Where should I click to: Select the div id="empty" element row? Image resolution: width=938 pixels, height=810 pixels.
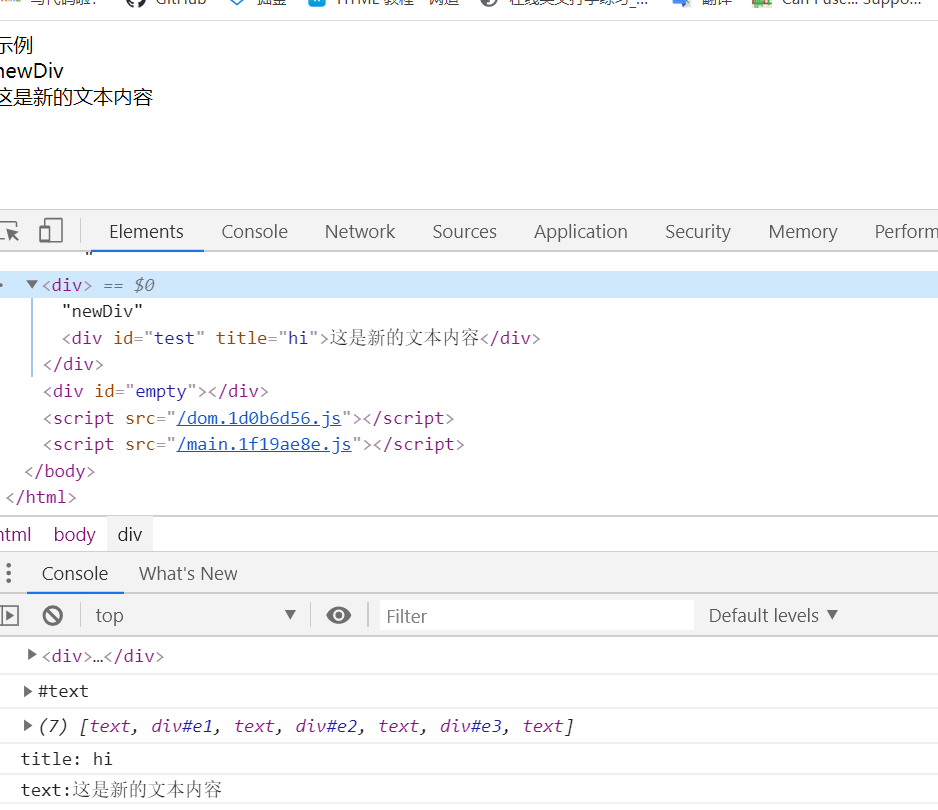point(156,391)
